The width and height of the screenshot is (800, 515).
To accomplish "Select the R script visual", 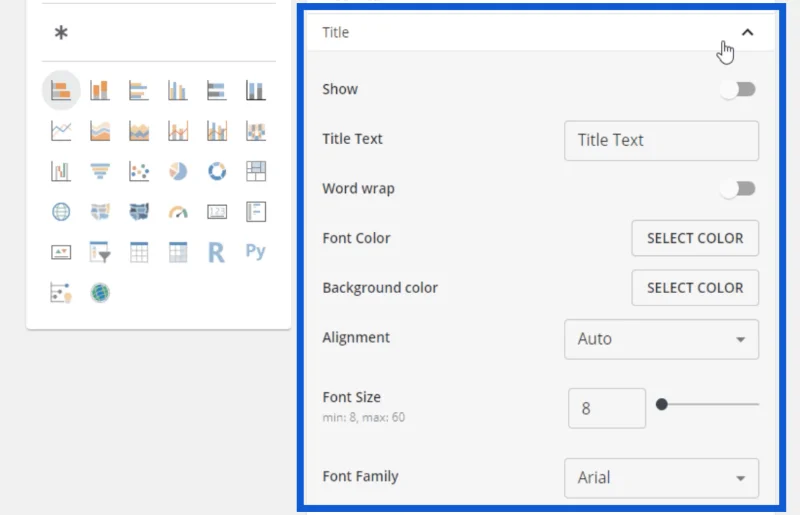I will 217,252.
